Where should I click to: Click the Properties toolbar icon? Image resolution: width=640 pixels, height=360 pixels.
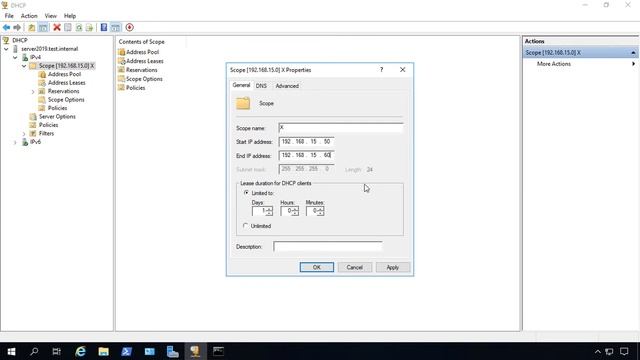68,27
